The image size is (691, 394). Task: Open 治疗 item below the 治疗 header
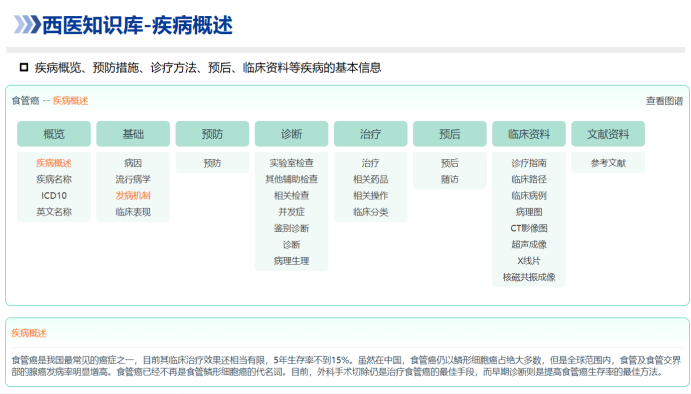click(x=370, y=163)
